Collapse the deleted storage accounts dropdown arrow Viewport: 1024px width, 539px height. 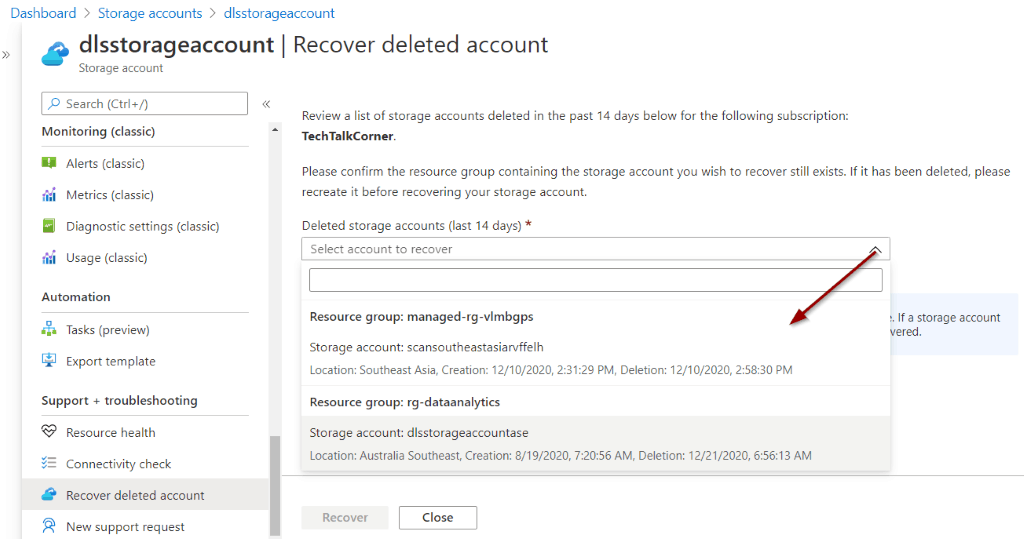click(875, 250)
